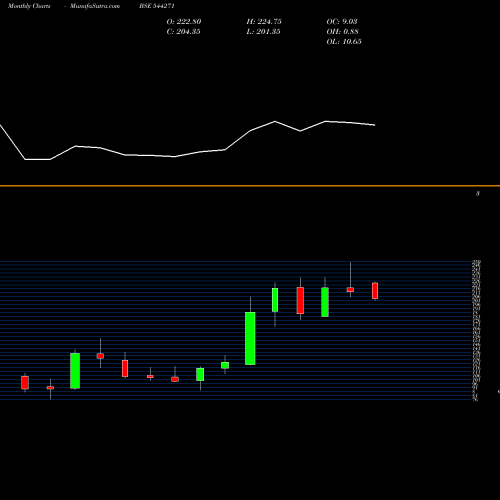Click the tallest green candlestick body
Screen dimensions: 500x500
coord(250,338)
